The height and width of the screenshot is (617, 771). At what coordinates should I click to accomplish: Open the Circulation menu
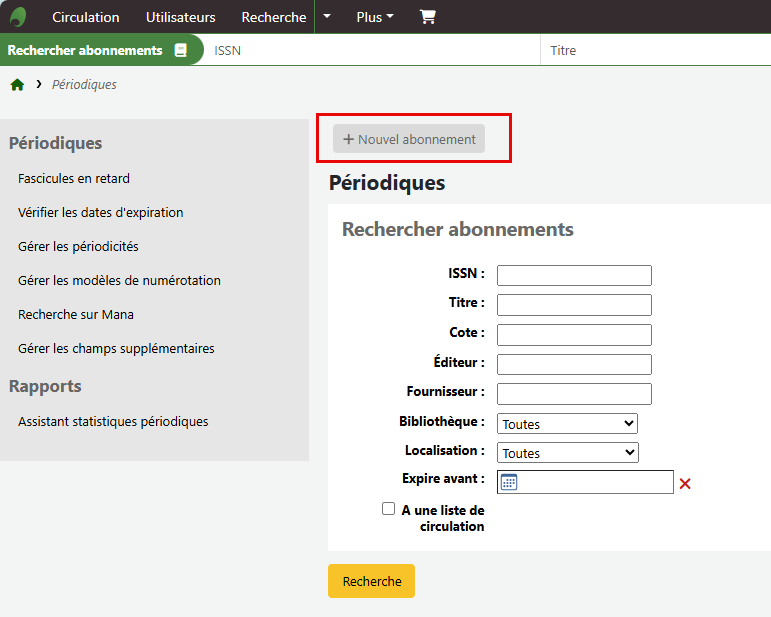tap(85, 17)
